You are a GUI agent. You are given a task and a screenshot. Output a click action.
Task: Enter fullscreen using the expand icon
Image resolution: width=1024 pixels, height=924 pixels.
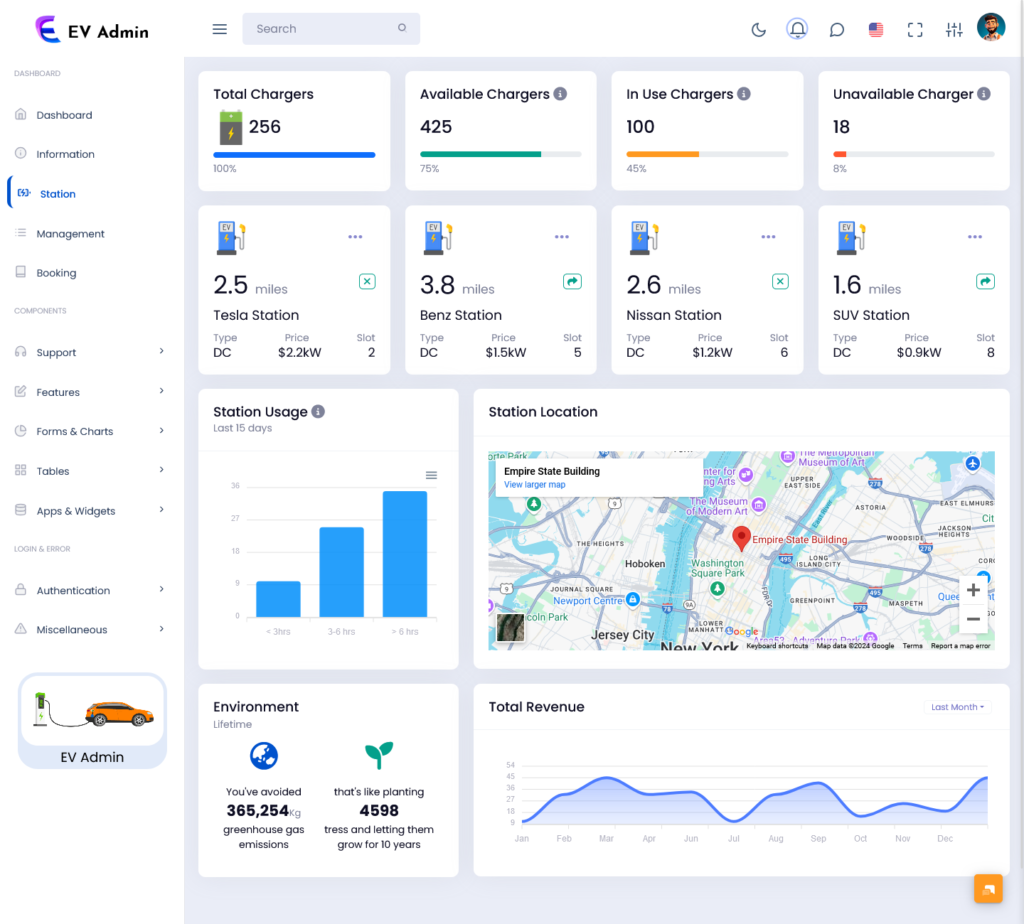click(915, 29)
